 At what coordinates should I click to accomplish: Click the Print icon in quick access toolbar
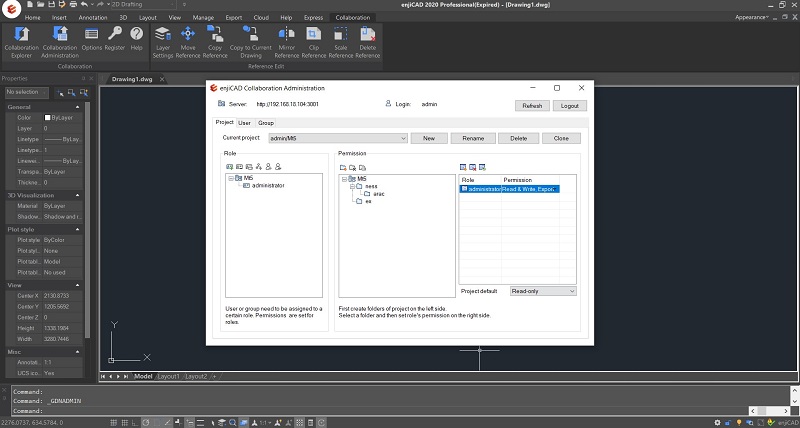tap(73, 4)
